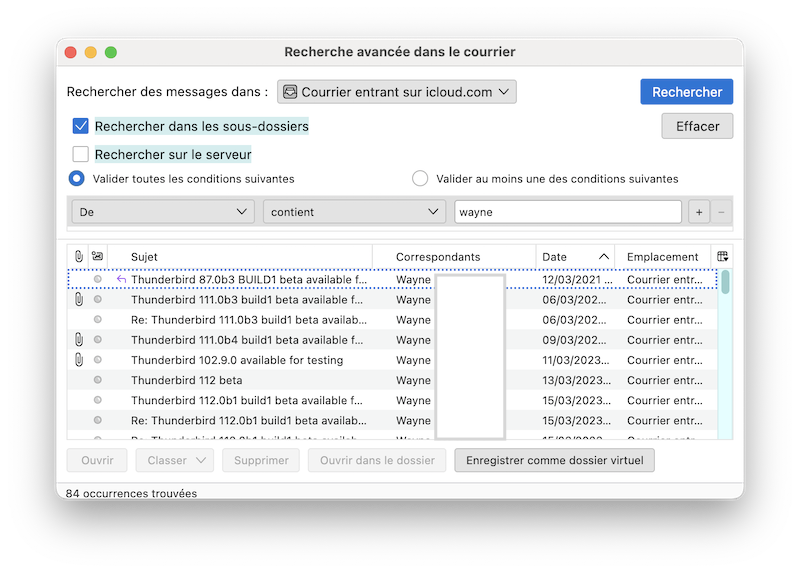The image size is (800, 573).
Task: Click the read status column header icon
Action: click(x=97, y=256)
